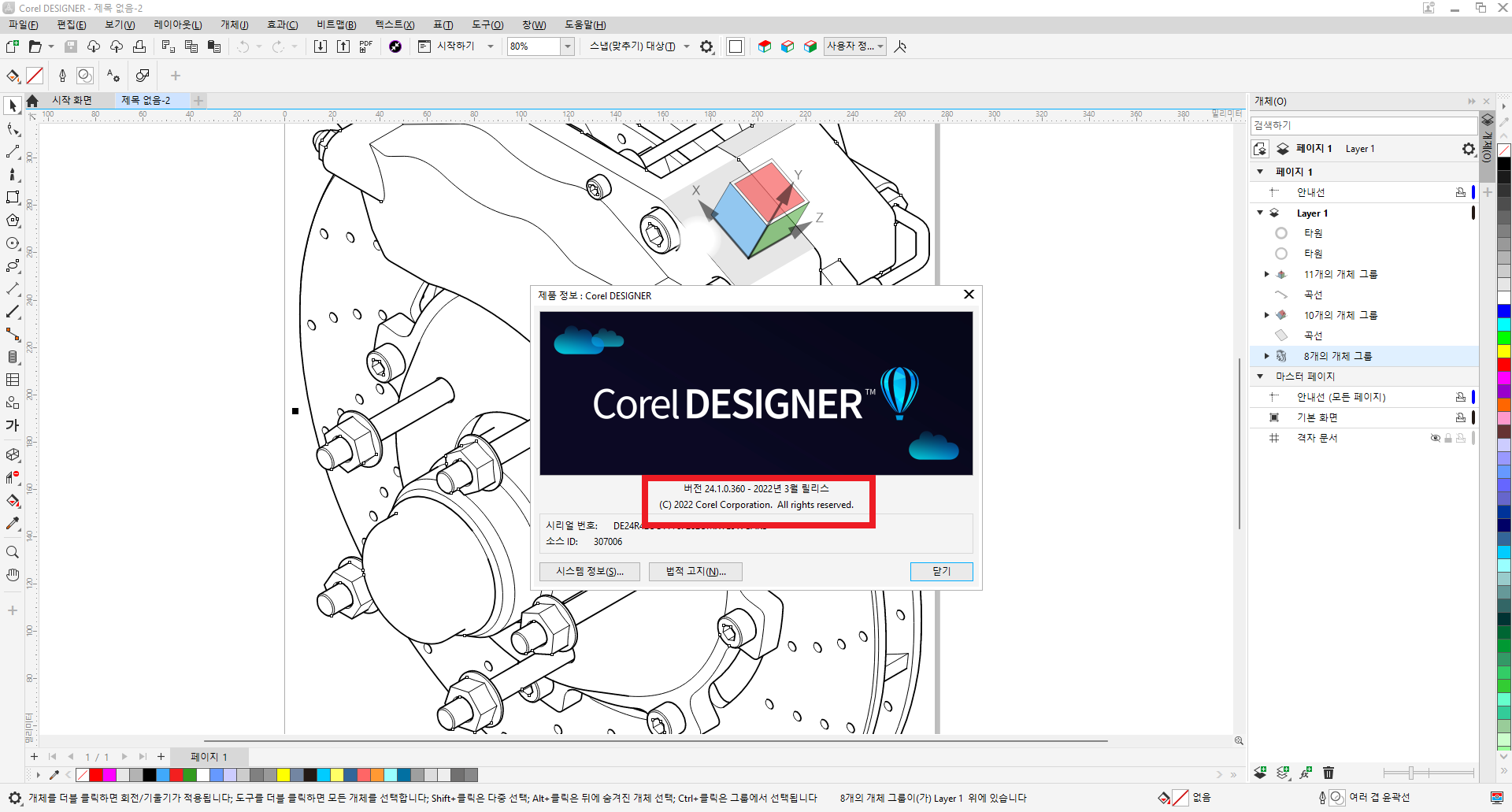Expand the 8개의 개체 그룹 tree item

click(1266, 356)
